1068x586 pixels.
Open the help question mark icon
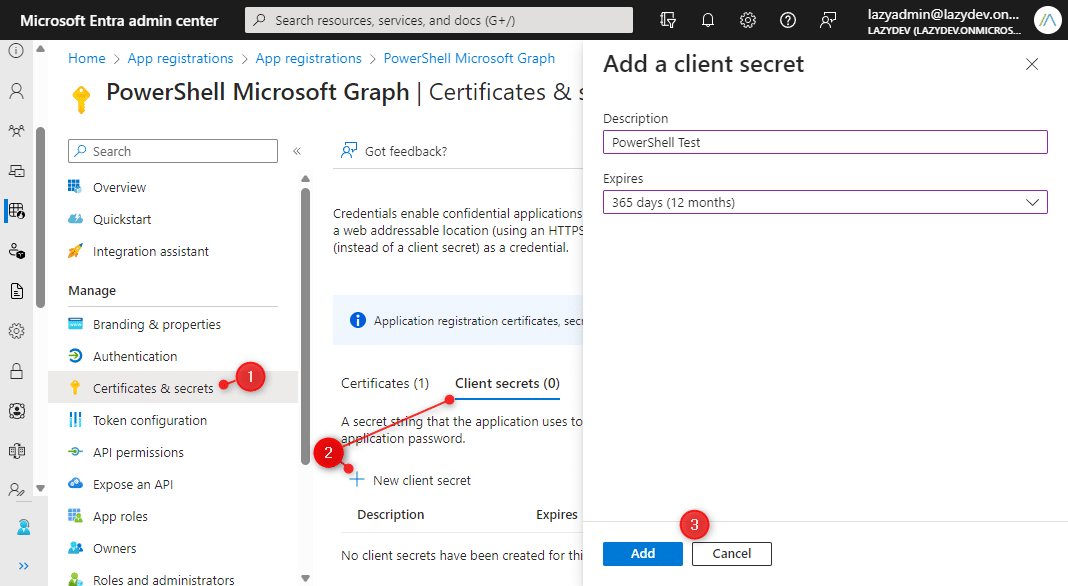tap(788, 20)
